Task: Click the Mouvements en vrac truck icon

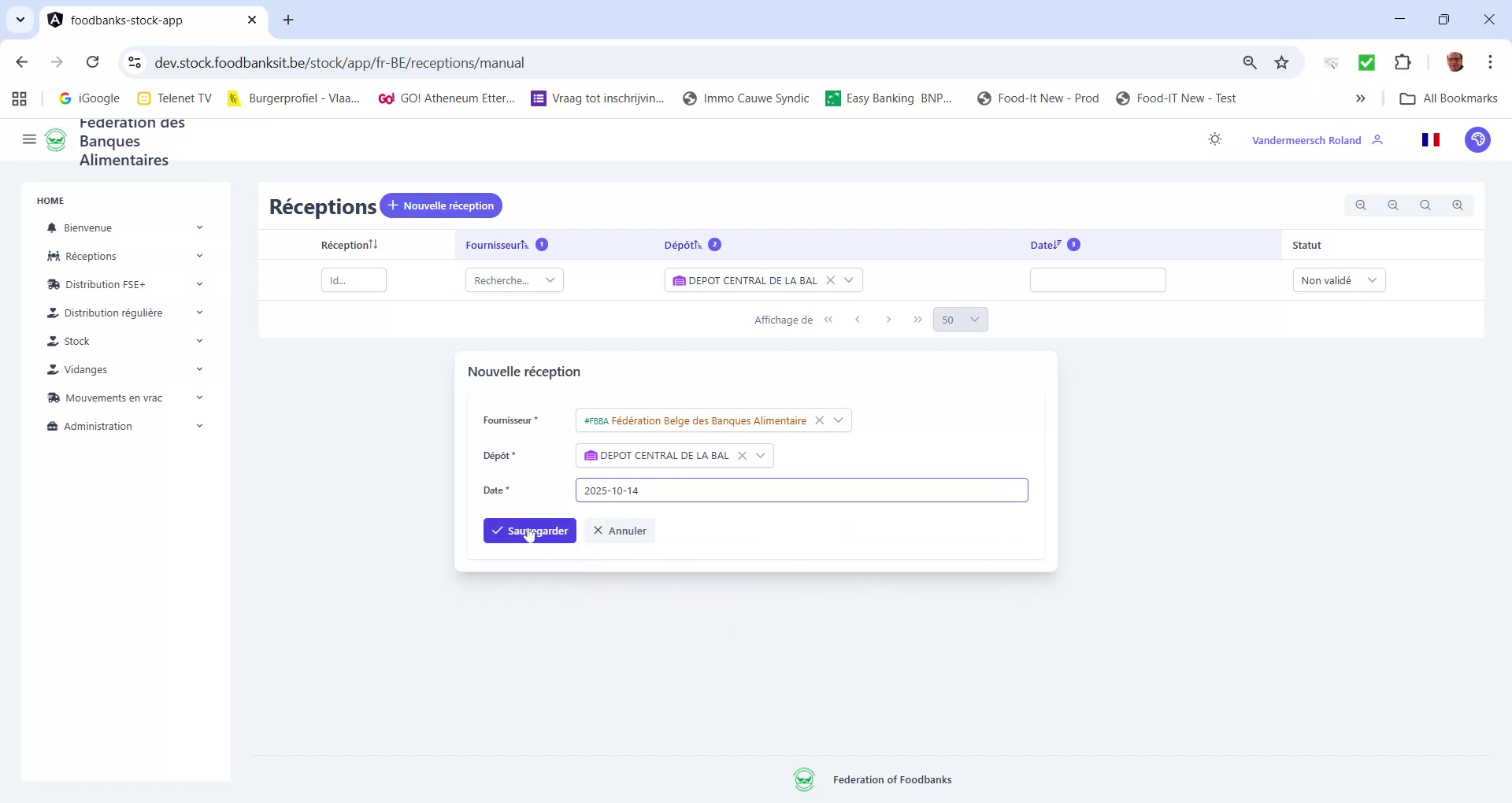Action: [x=52, y=398]
